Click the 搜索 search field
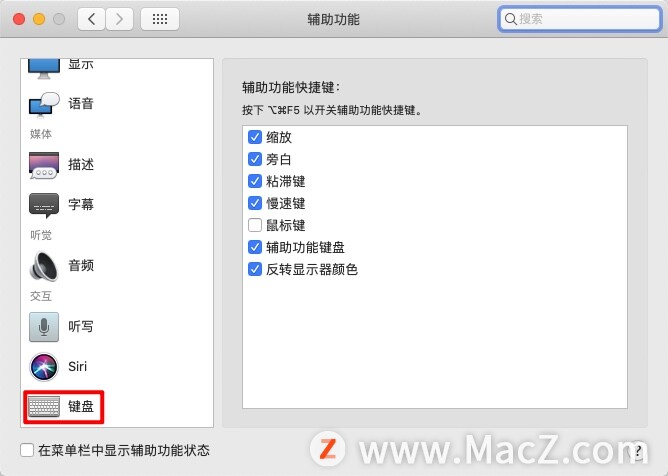668x476 pixels. tap(579, 19)
